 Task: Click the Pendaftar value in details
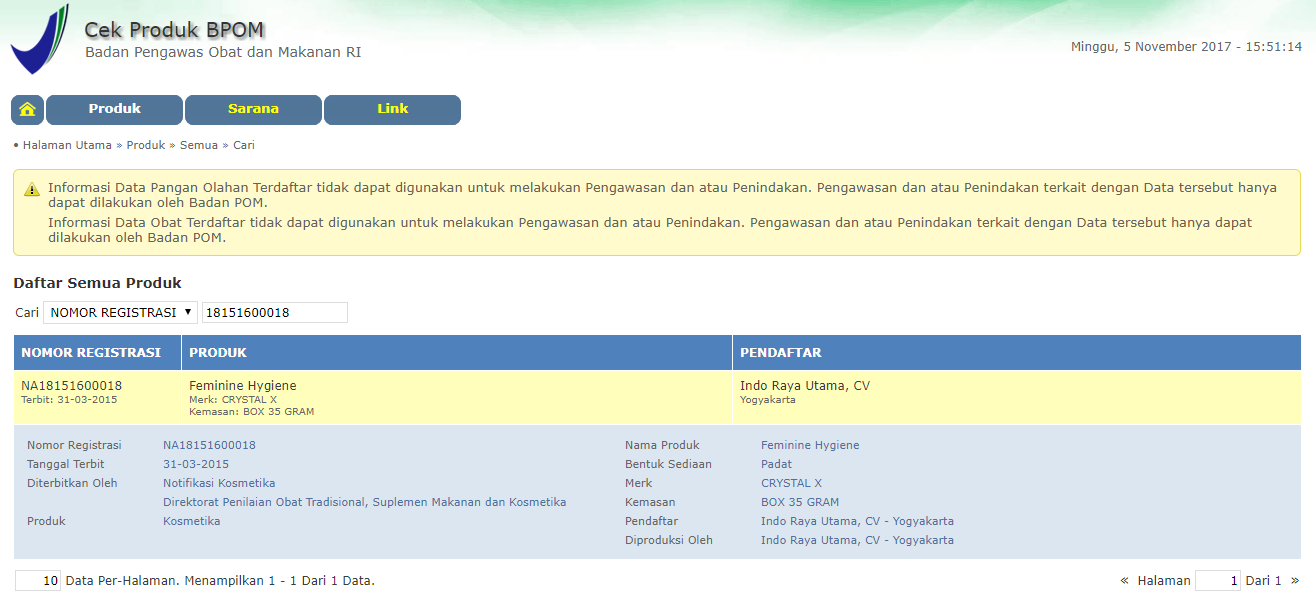coord(857,521)
